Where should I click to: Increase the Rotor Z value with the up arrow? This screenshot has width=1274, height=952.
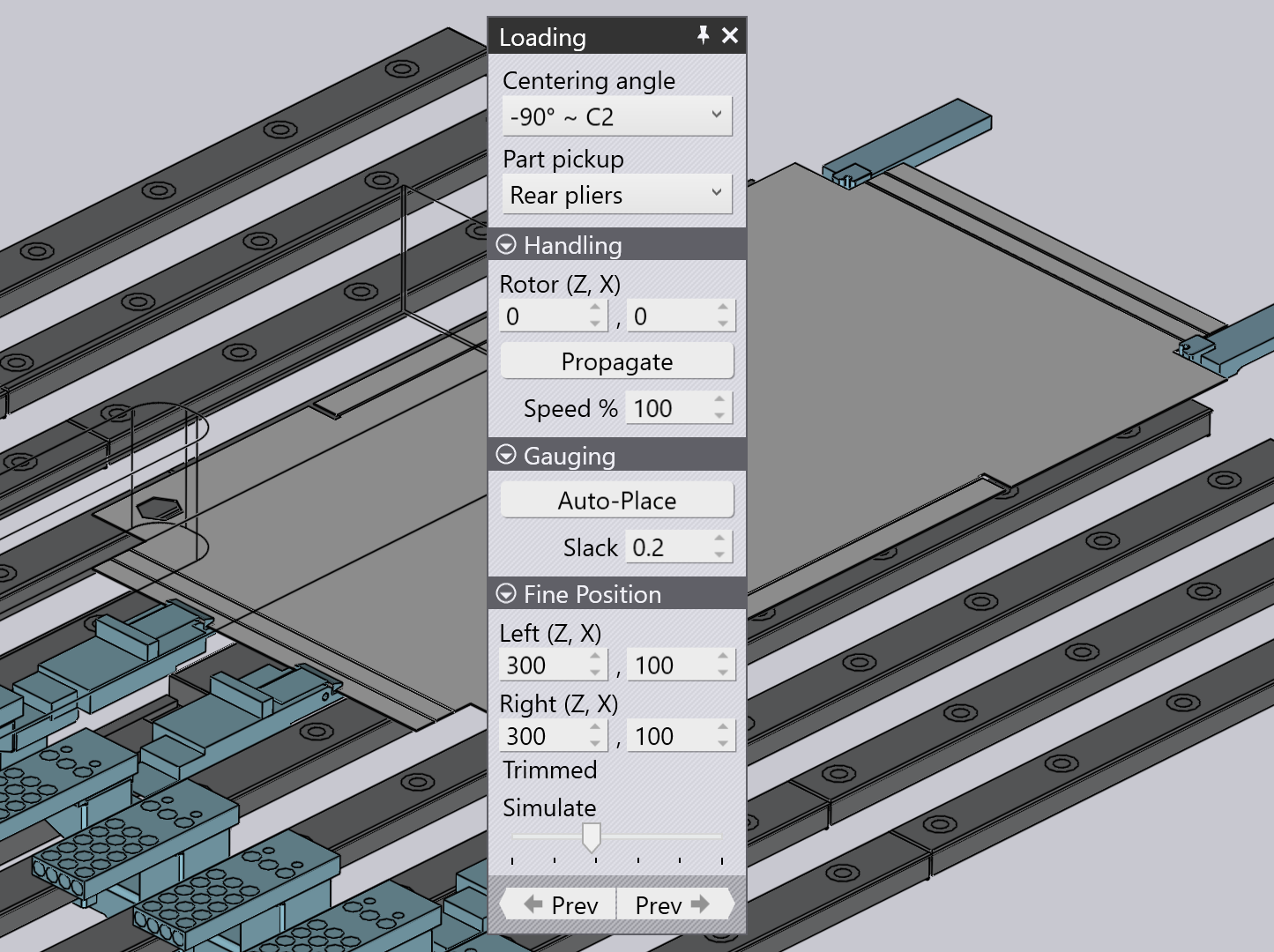595,308
